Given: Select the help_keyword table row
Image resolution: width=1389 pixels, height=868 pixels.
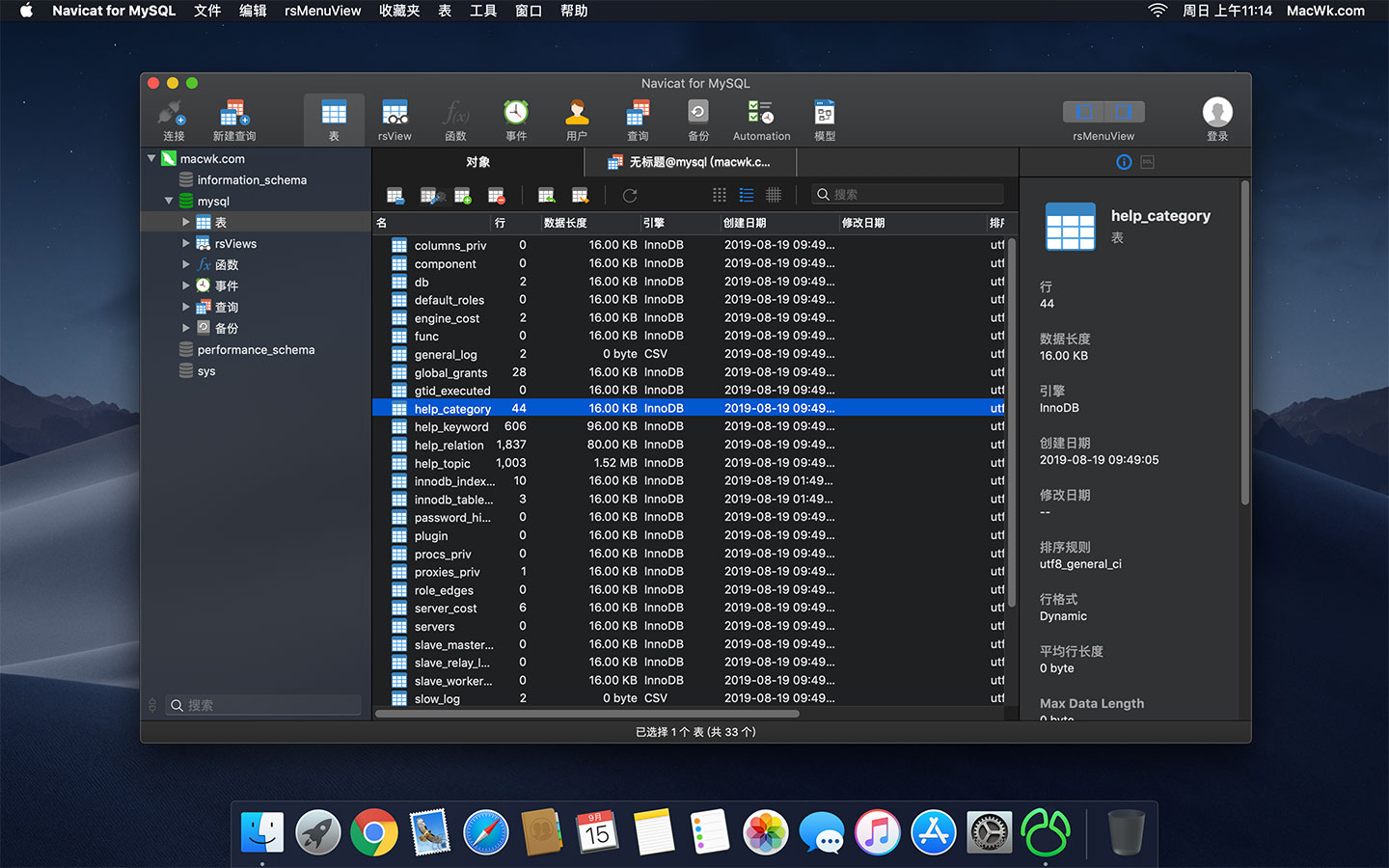Looking at the screenshot, I should point(453,426).
